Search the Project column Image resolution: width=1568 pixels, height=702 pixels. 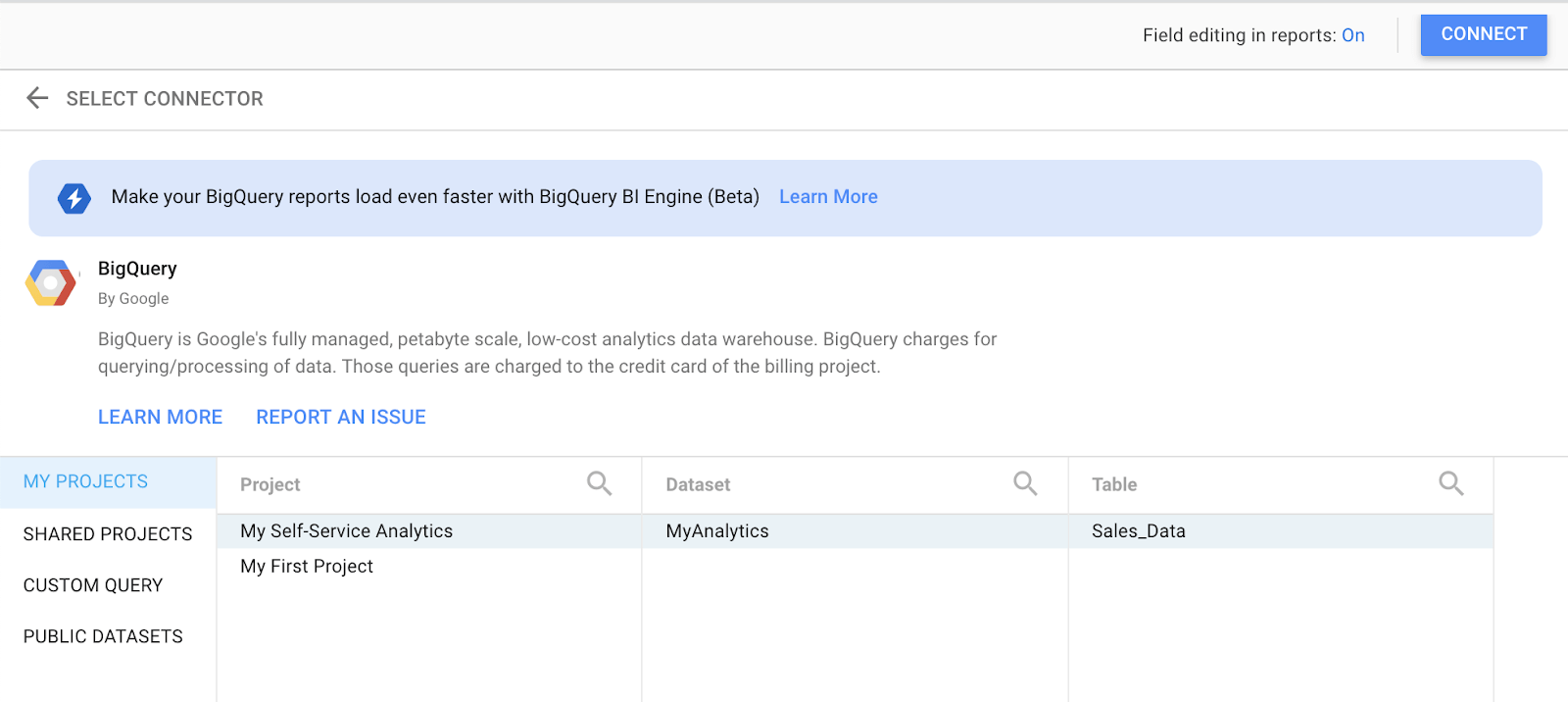click(599, 483)
